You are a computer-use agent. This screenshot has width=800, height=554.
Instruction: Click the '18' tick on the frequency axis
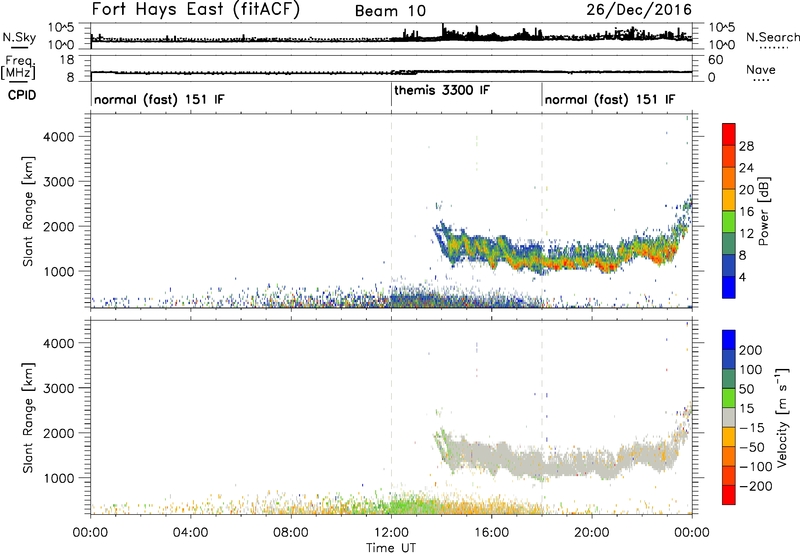click(x=67, y=60)
